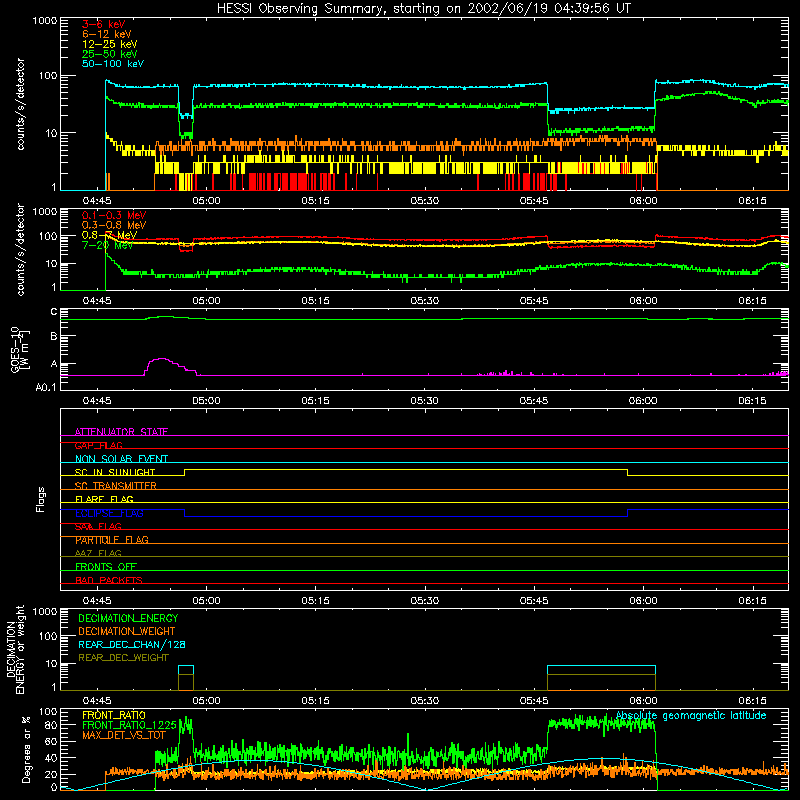Click 06:15 under the MeV counts panel
This screenshot has height=800, width=800.
(x=752, y=301)
